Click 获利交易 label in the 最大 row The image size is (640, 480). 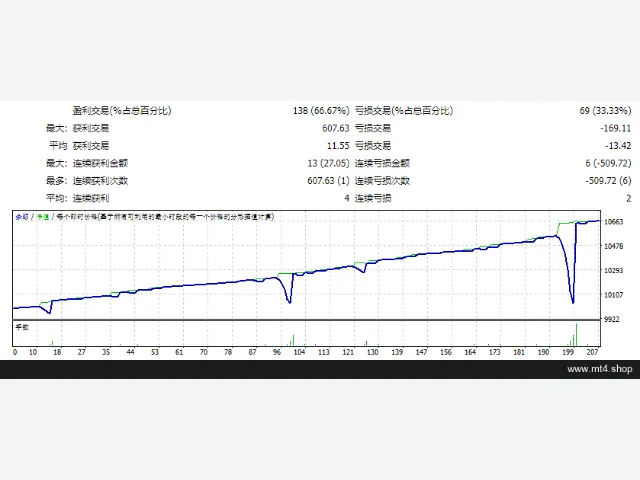[x=91, y=128]
